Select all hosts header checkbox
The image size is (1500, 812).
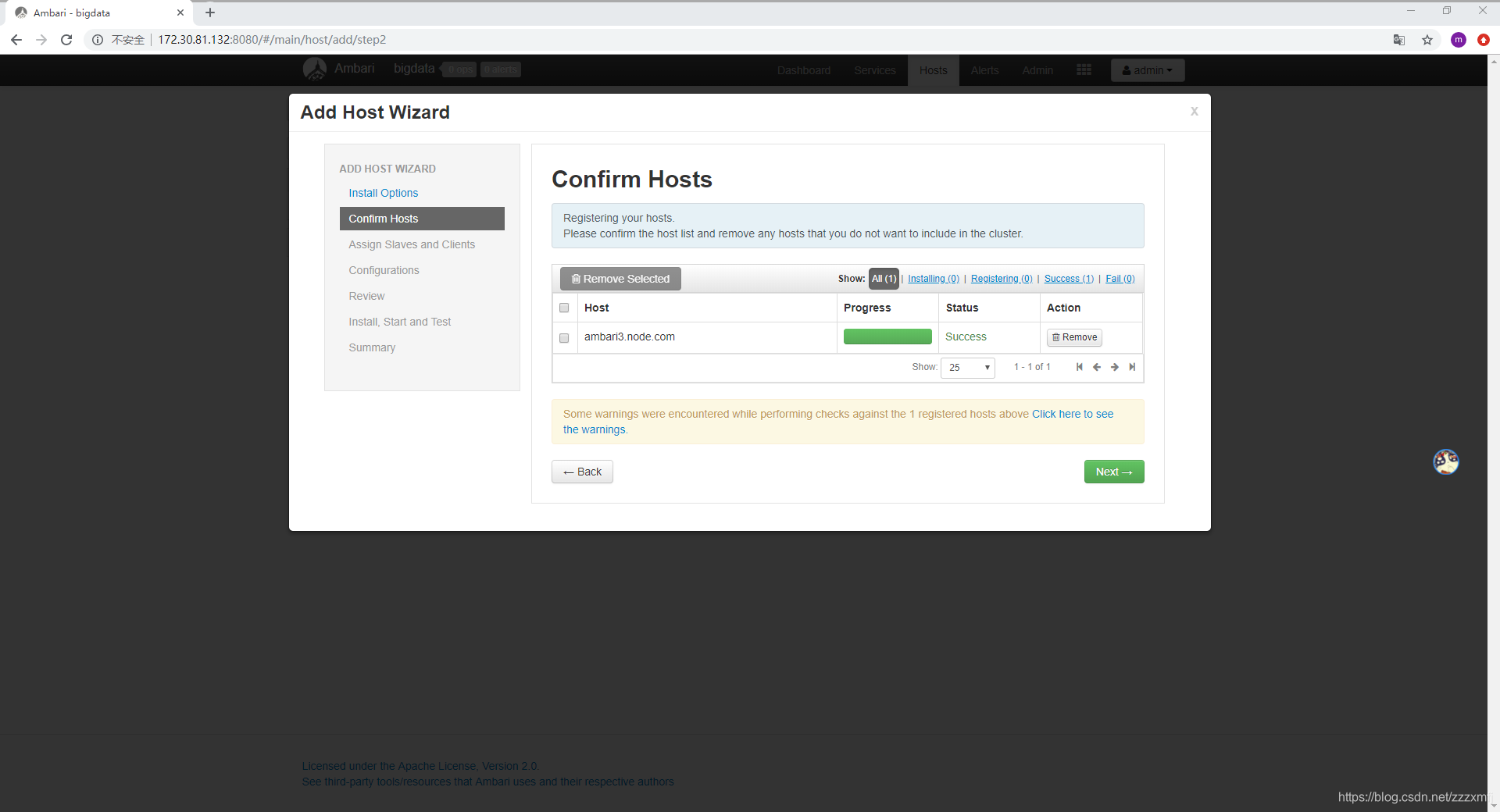(x=564, y=308)
